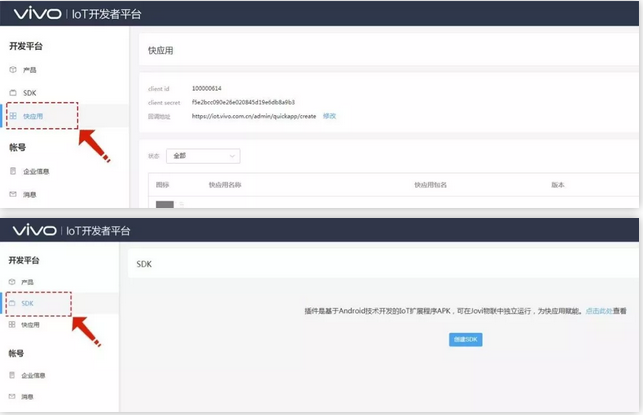Click the 修改 link beside the callback URL
The width and height of the screenshot is (643, 415).
pyautogui.click(x=329, y=116)
